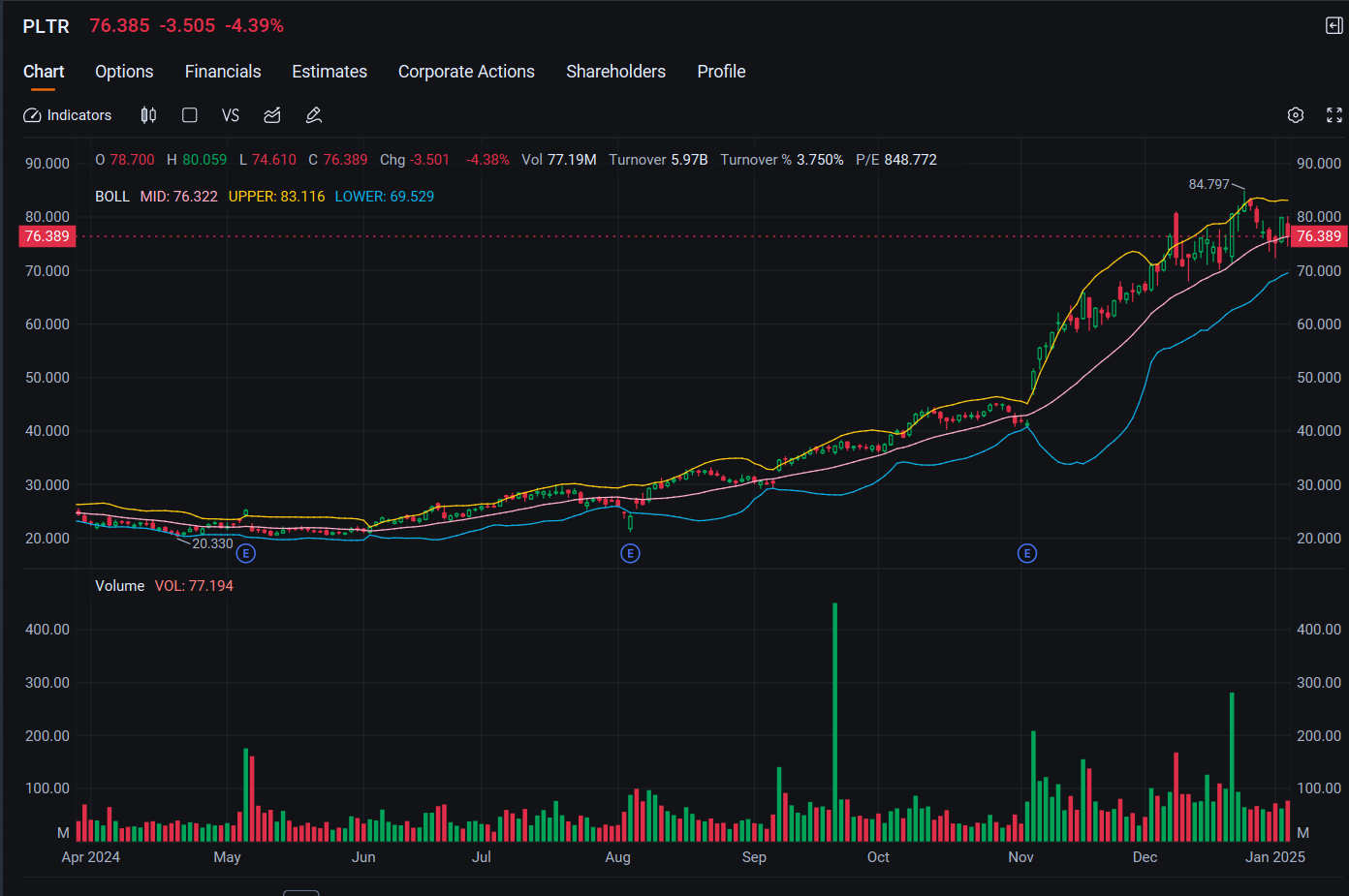Click the Sep date axis label
The width and height of the screenshot is (1349, 896).
tap(754, 857)
